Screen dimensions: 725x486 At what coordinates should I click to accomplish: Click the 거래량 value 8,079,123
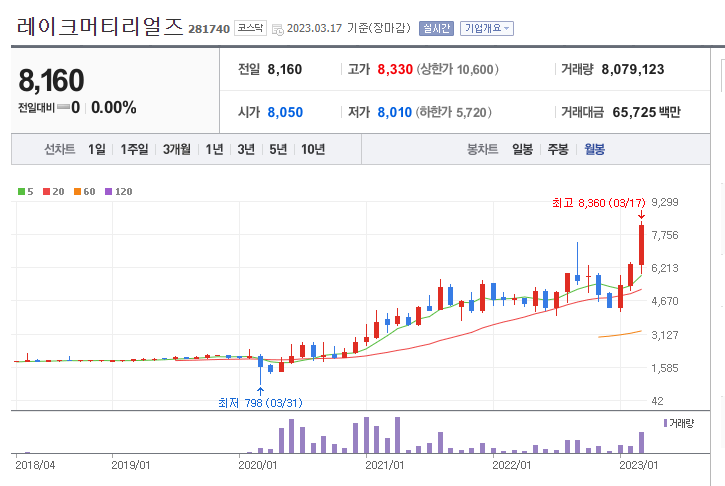click(x=633, y=69)
